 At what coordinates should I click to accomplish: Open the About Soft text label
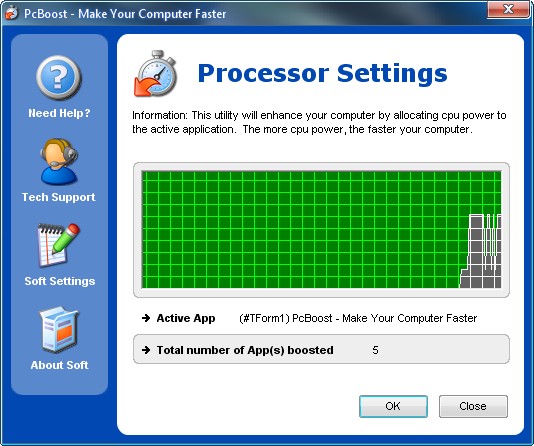59,365
